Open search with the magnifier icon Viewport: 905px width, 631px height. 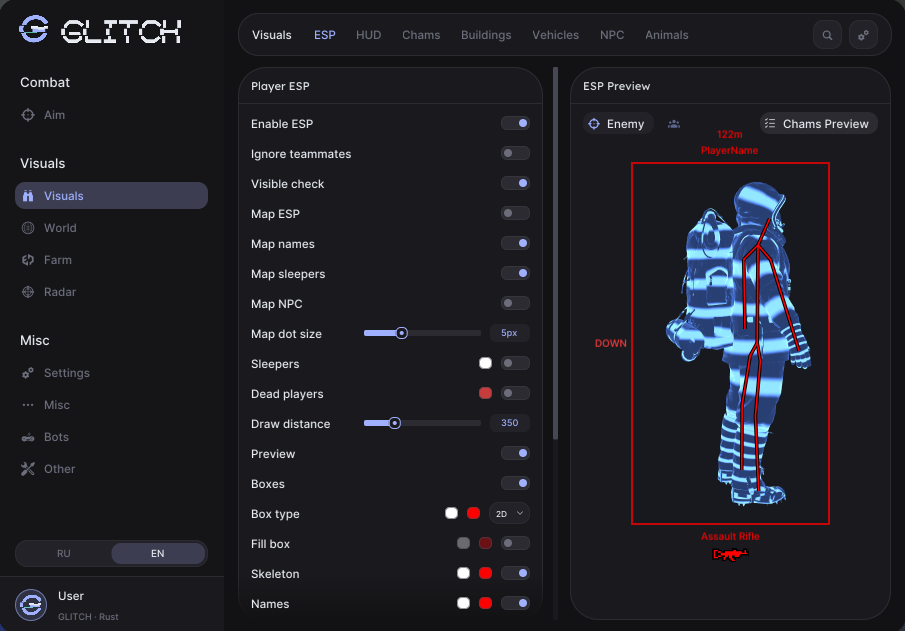click(x=827, y=35)
